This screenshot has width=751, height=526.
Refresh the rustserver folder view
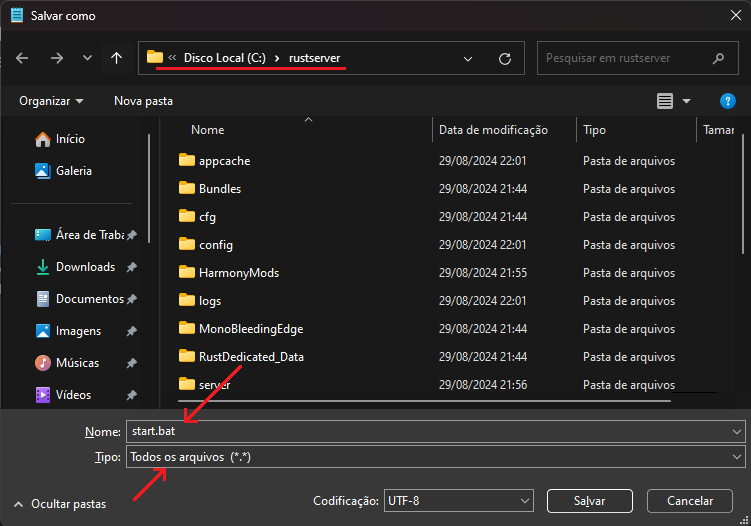click(x=505, y=59)
